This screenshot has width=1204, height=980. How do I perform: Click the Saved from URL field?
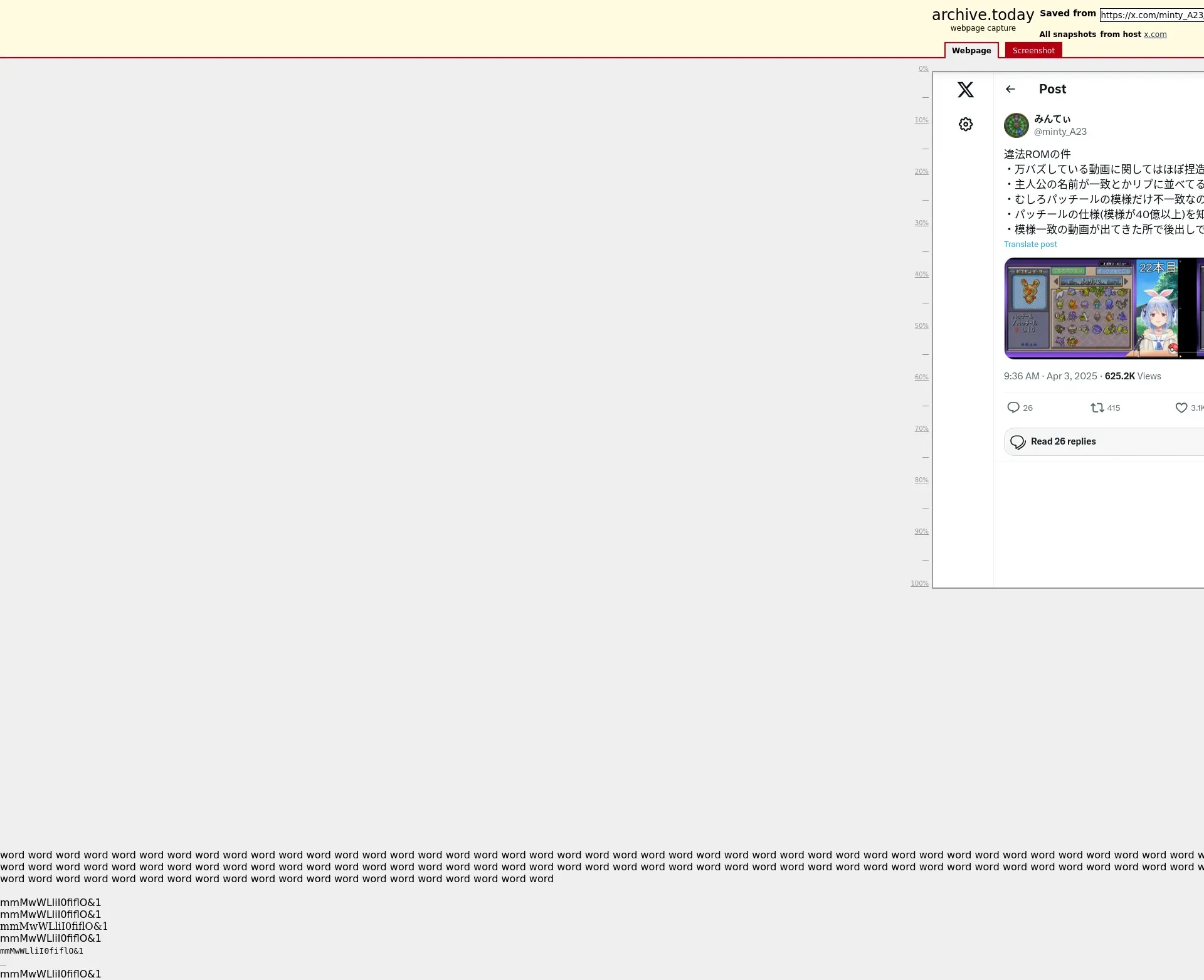pyautogui.click(x=1151, y=15)
